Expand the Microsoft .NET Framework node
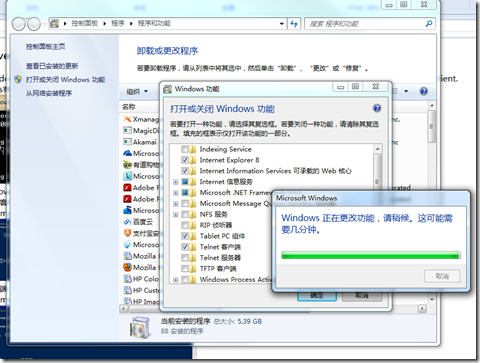 click(175, 193)
